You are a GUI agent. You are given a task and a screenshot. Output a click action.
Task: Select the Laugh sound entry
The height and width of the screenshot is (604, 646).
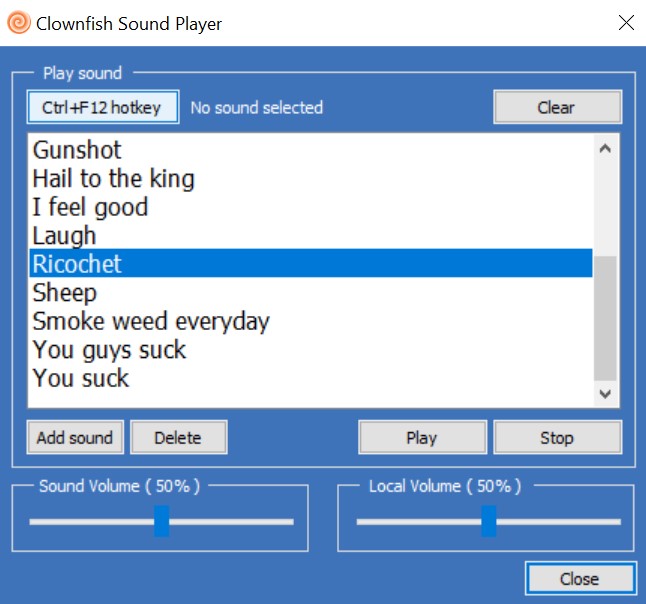click(311, 235)
